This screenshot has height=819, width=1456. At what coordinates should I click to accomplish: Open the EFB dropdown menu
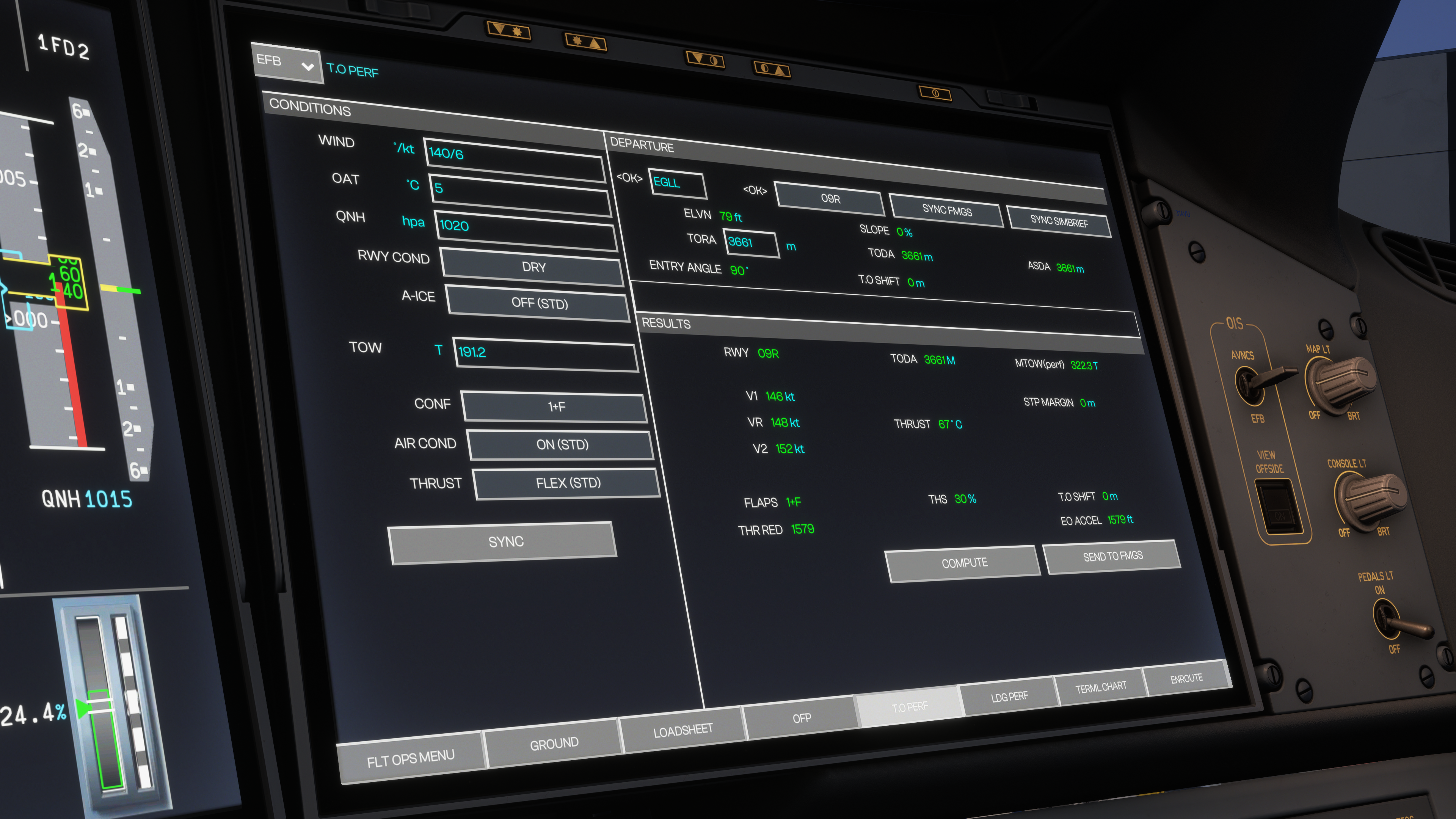coord(287,63)
